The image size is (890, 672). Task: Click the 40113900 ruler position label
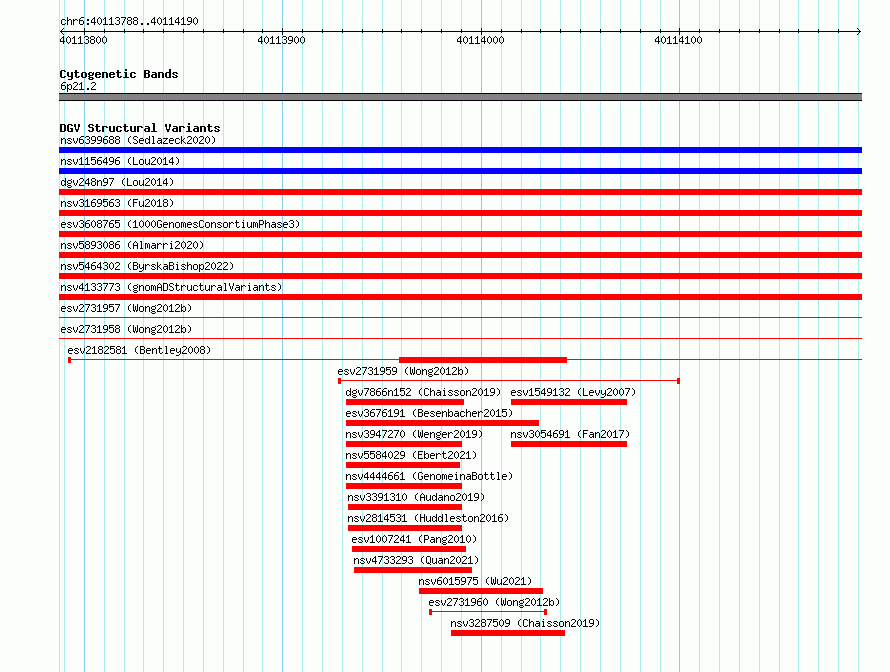[281, 40]
